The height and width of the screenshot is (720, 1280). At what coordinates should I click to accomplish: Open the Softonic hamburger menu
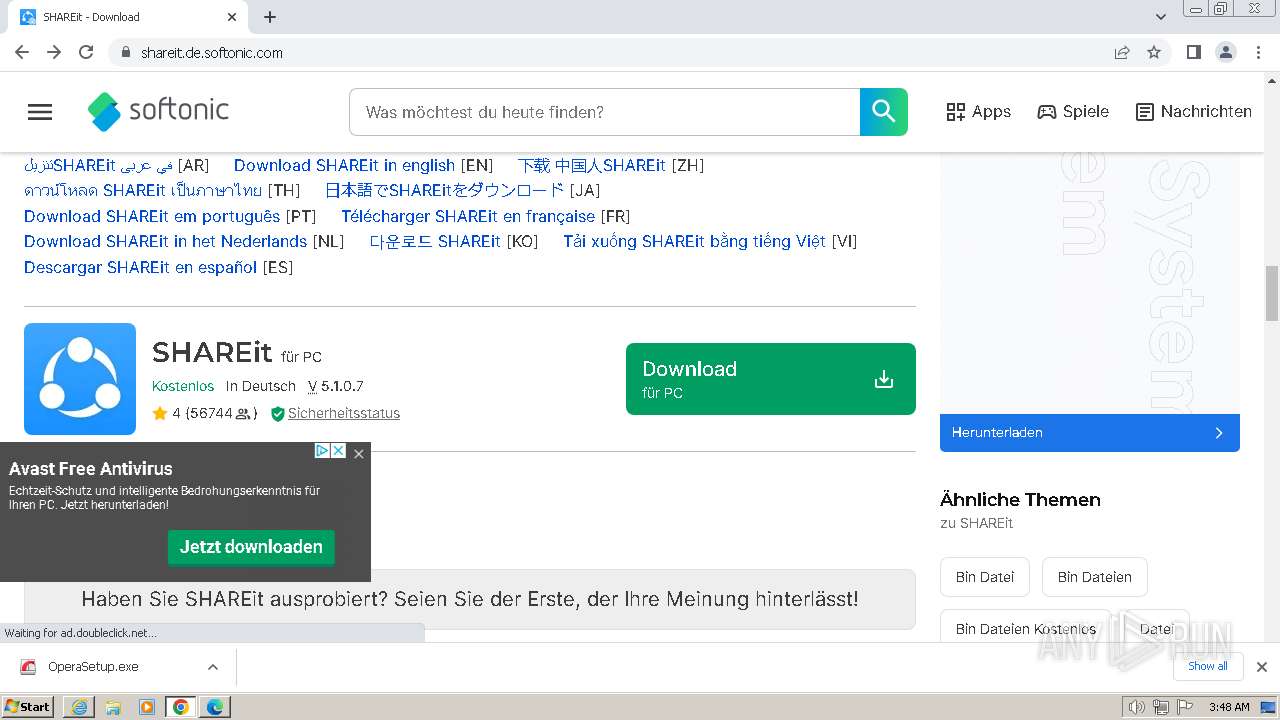tap(40, 112)
